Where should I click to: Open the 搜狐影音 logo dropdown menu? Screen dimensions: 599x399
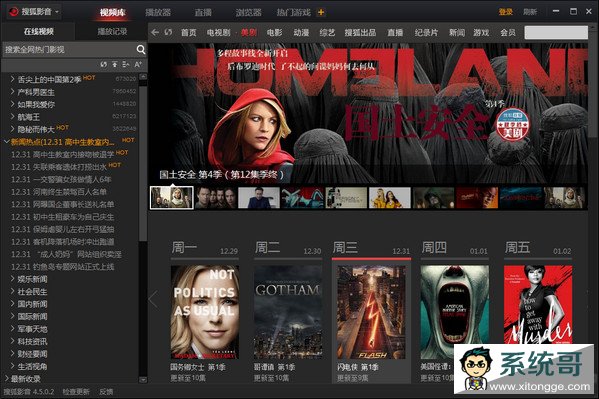(57, 12)
